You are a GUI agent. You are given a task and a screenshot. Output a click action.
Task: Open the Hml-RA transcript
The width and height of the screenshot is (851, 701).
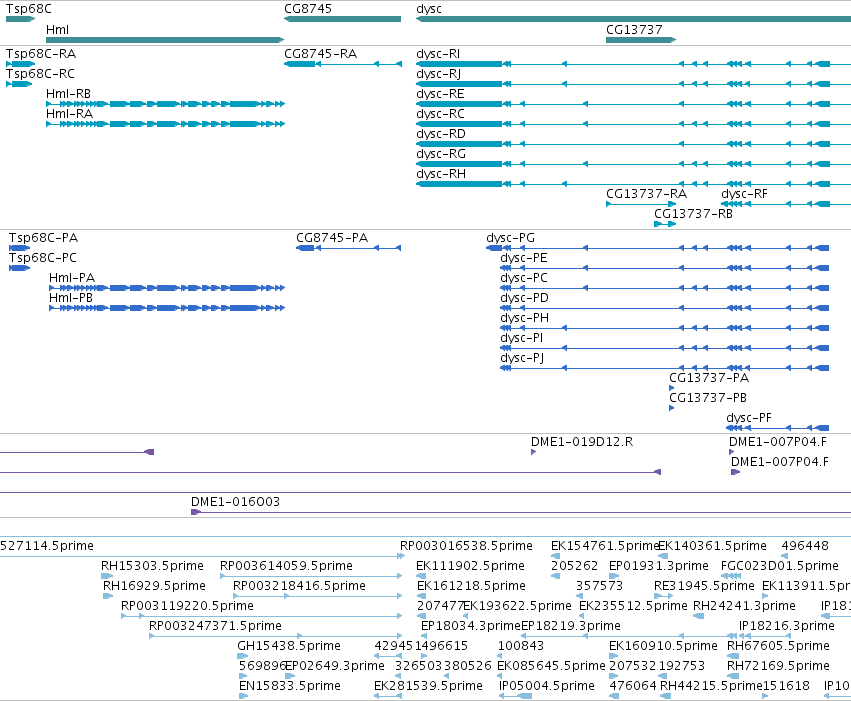tap(166, 124)
